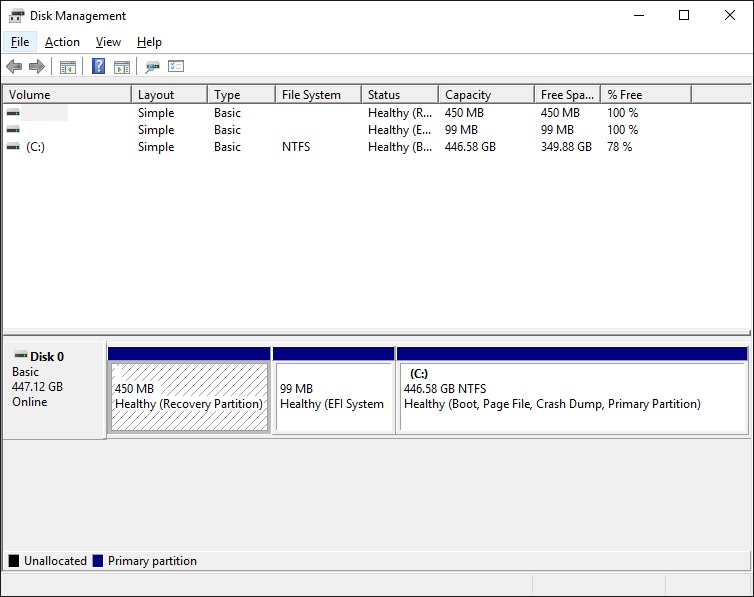Open the View menu
The width and height of the screenshot is (754, 597).
click(108, 42)
